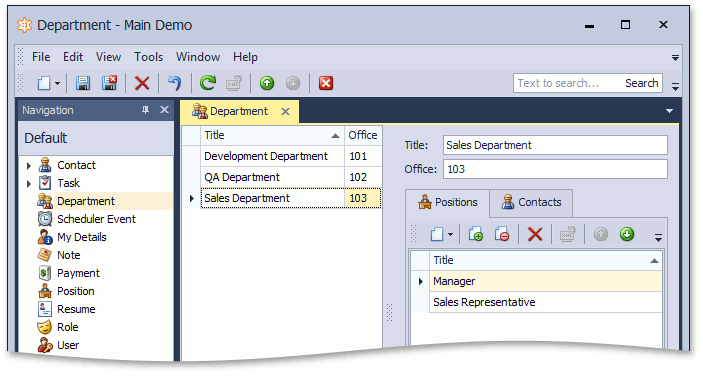Screen dimensions: 703x377
Task: Open the Window menu
Action: (198, 57)
